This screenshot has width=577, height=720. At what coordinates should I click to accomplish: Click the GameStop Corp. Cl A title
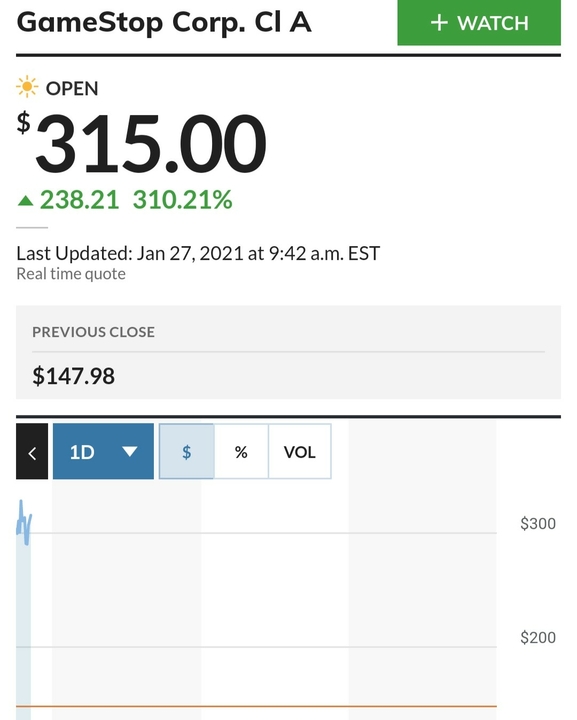click(164, 22)
